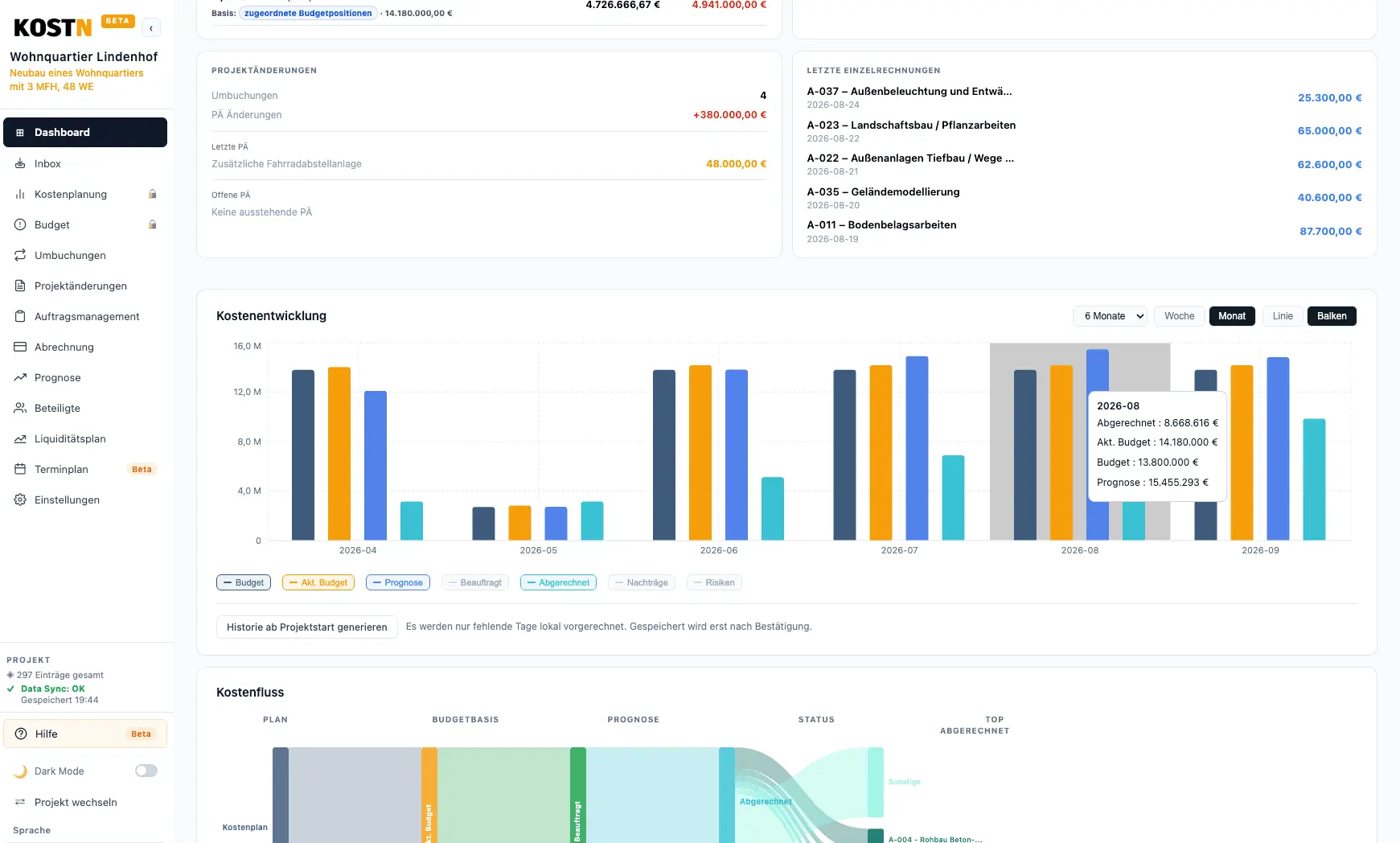The height and width of the screenshot is (843, 1400).
Task: Click the 297 Einträge gesamt status text
Action: [60, 675]
